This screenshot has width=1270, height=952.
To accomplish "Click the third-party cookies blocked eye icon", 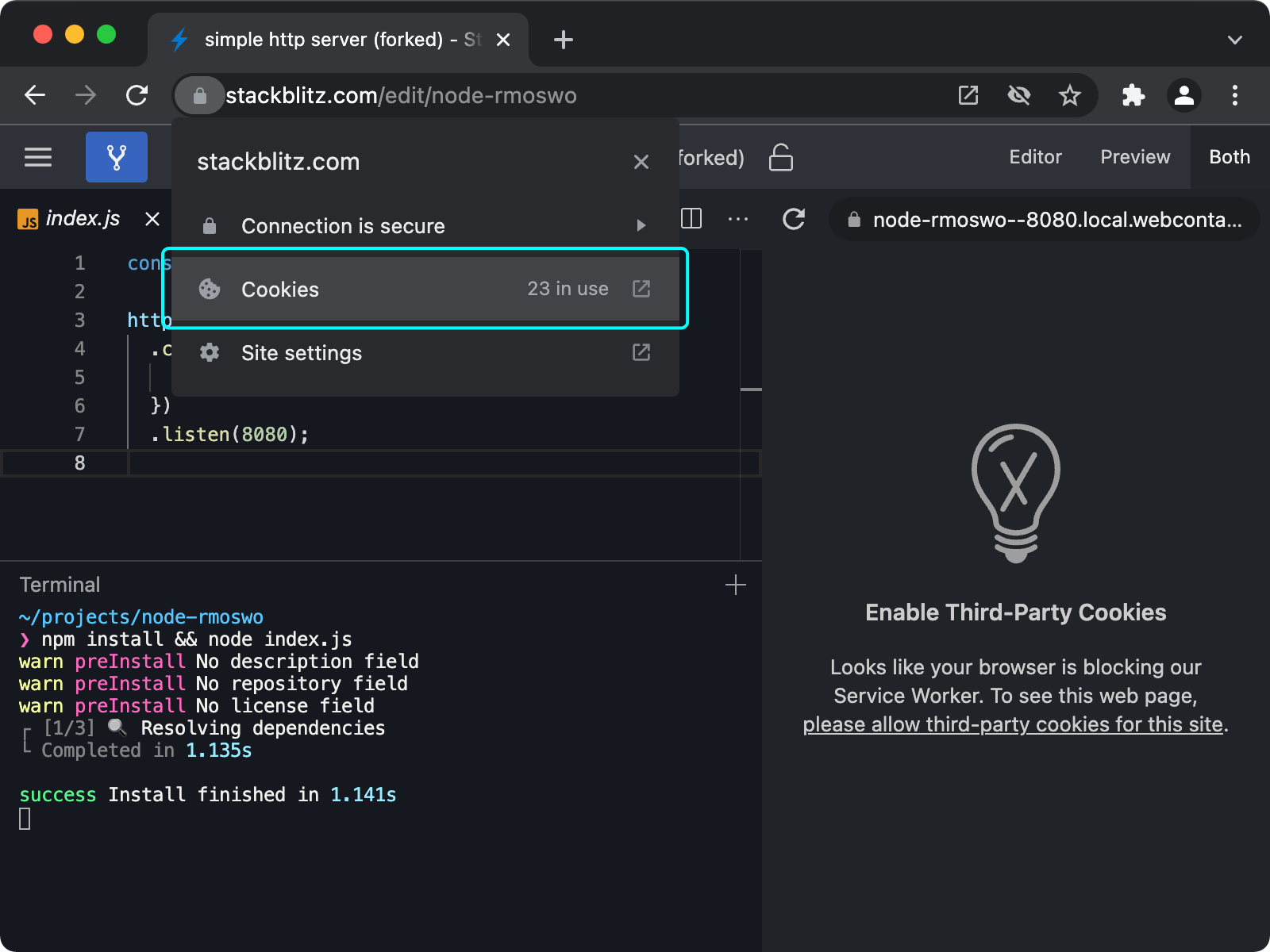I will (1018, 96).
